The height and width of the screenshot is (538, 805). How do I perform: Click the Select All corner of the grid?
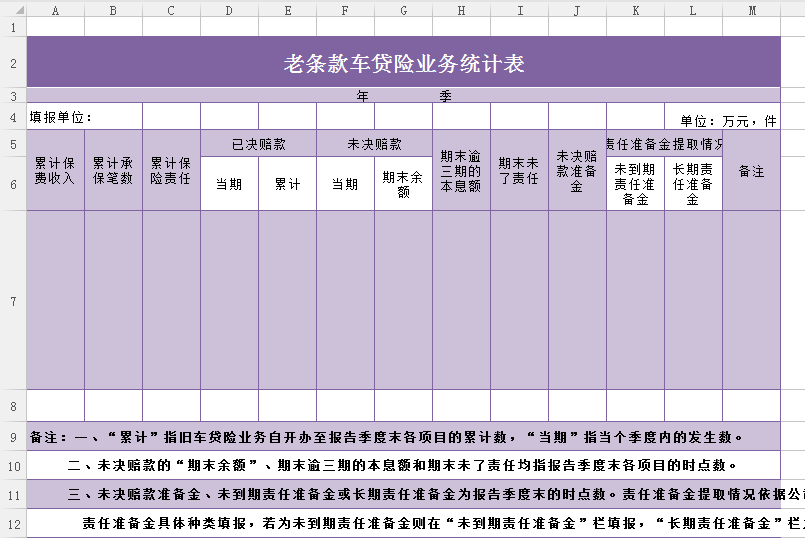click(13, 8)
